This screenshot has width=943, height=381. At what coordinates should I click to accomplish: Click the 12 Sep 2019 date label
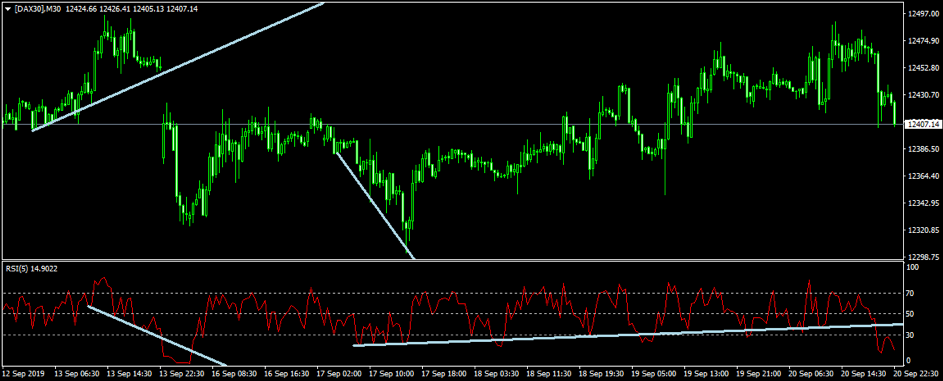[23, 373]
